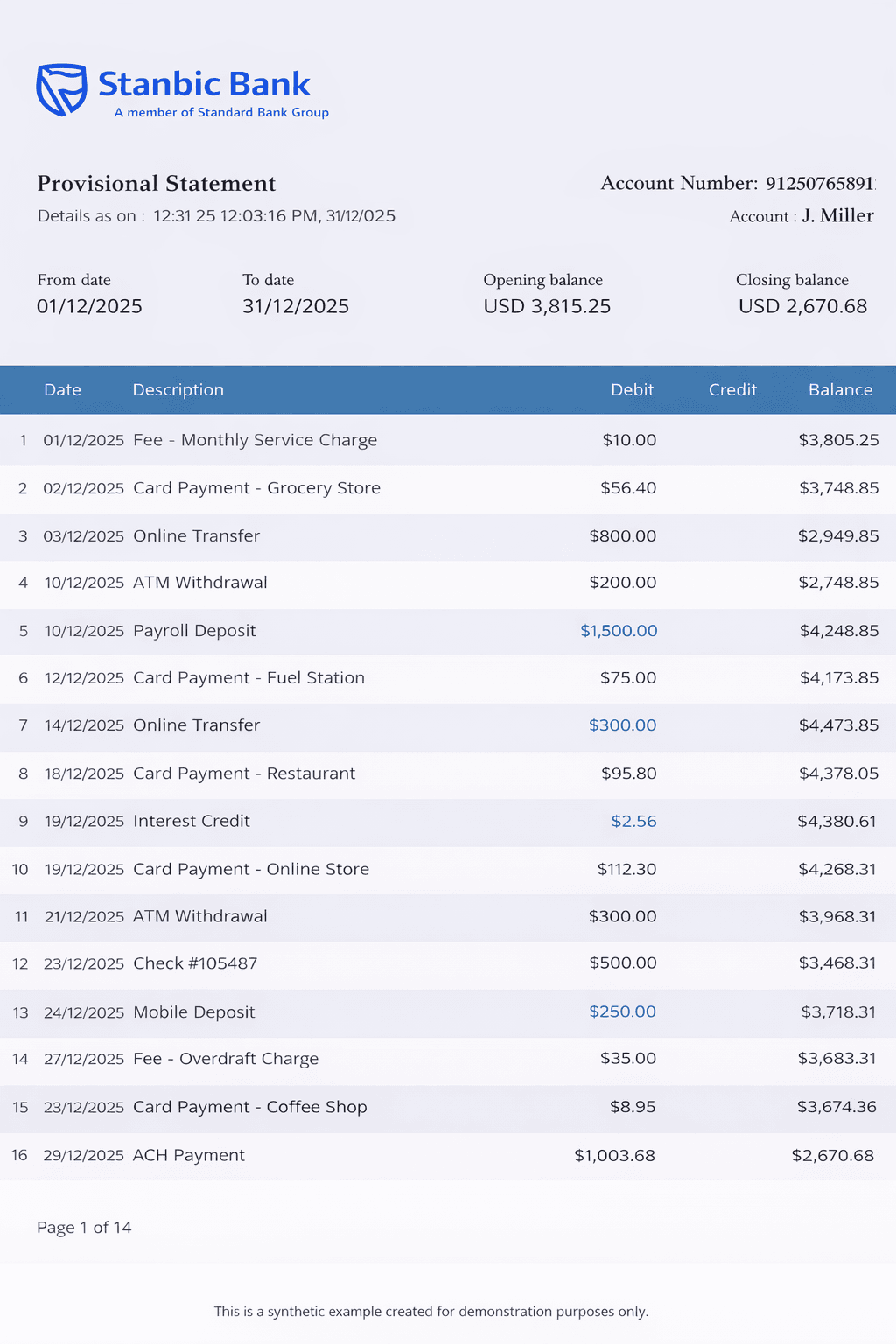The image size is (896, 1344).
Task: Click the Mobile Deposit credit amount
Action: coord(623,1011)
